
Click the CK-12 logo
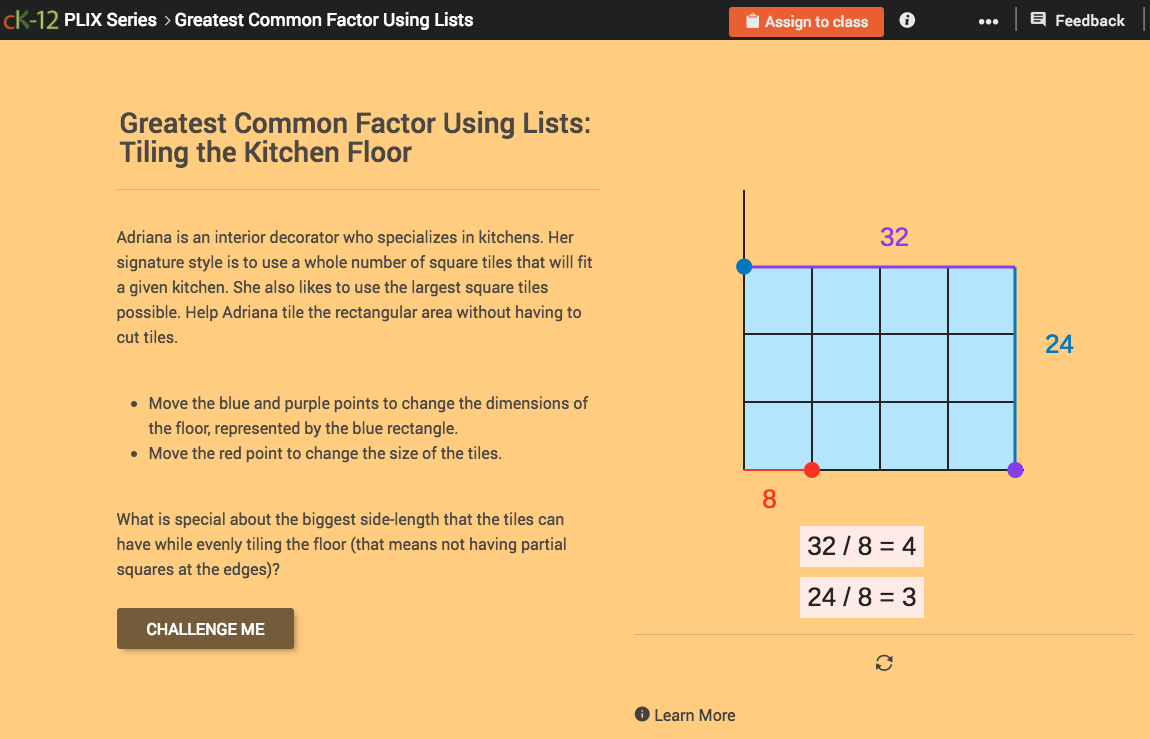coord(30,19)
